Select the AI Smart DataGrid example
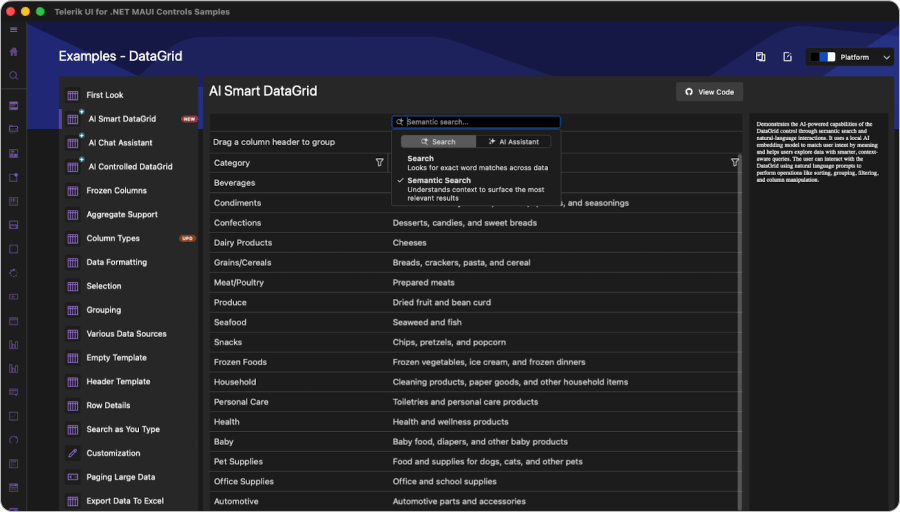Screen dimensions: 900x512 [129, 119]
